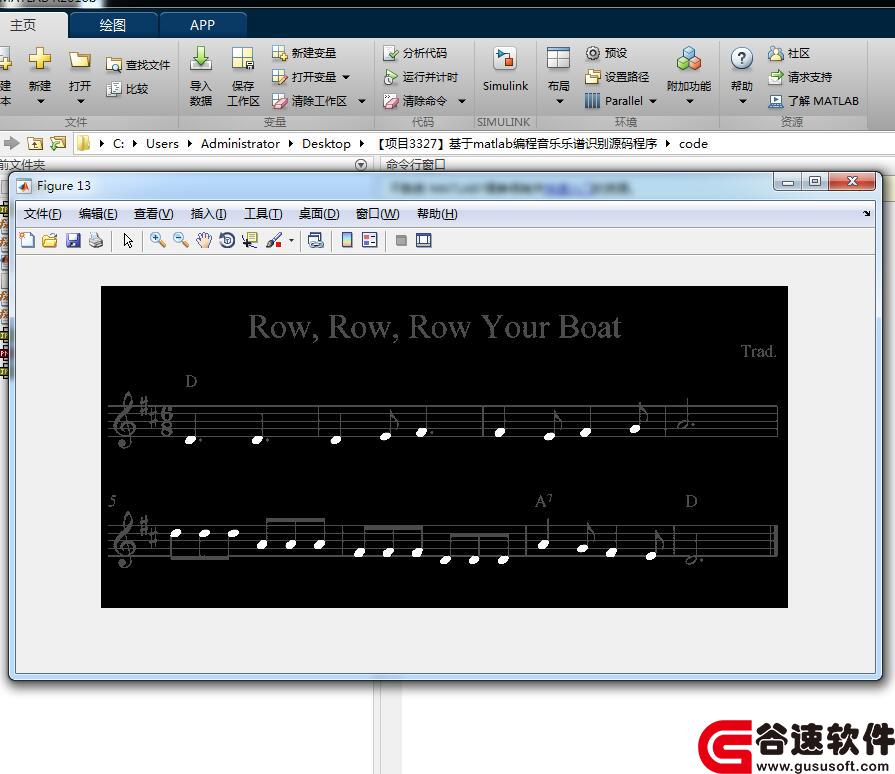Viewport: 895px width, 774px height.
Task: Click 设置路径 (Set Path)
Action: pyautogui.click(x=617, y=77)
